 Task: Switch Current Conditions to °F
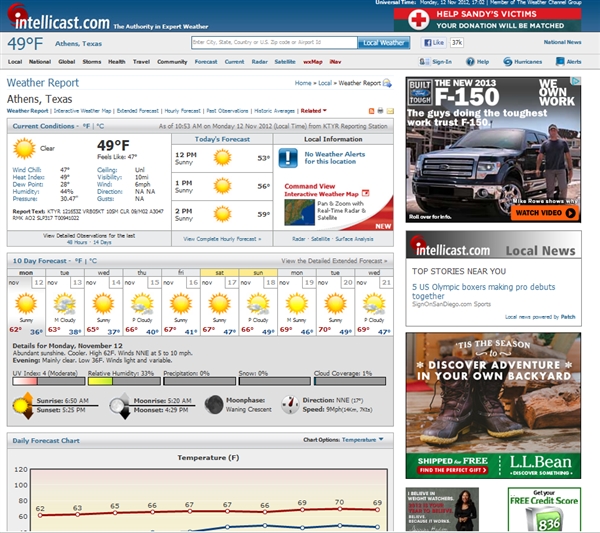point(86,126)
